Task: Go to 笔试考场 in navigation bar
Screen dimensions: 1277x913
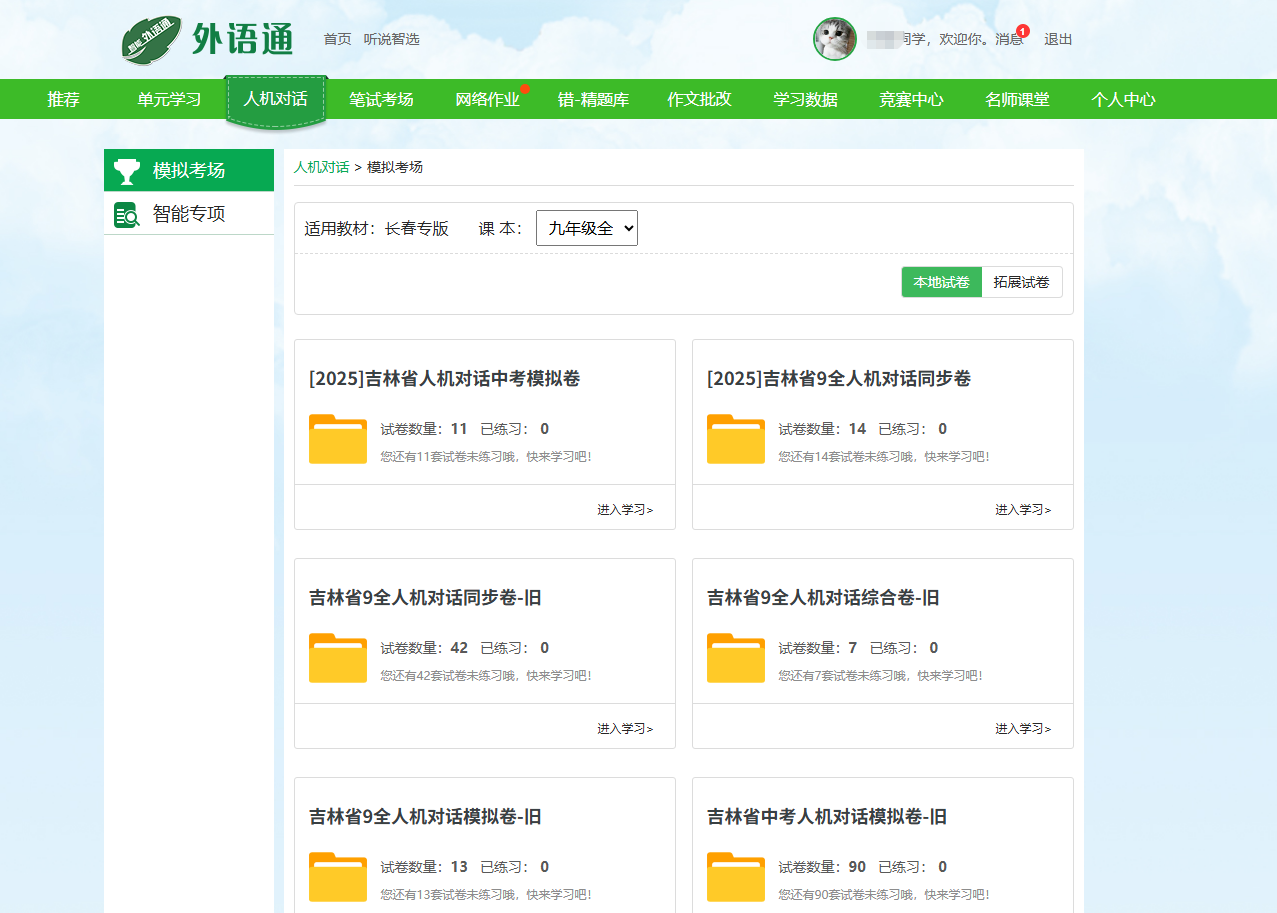Action: click(381, 99)
